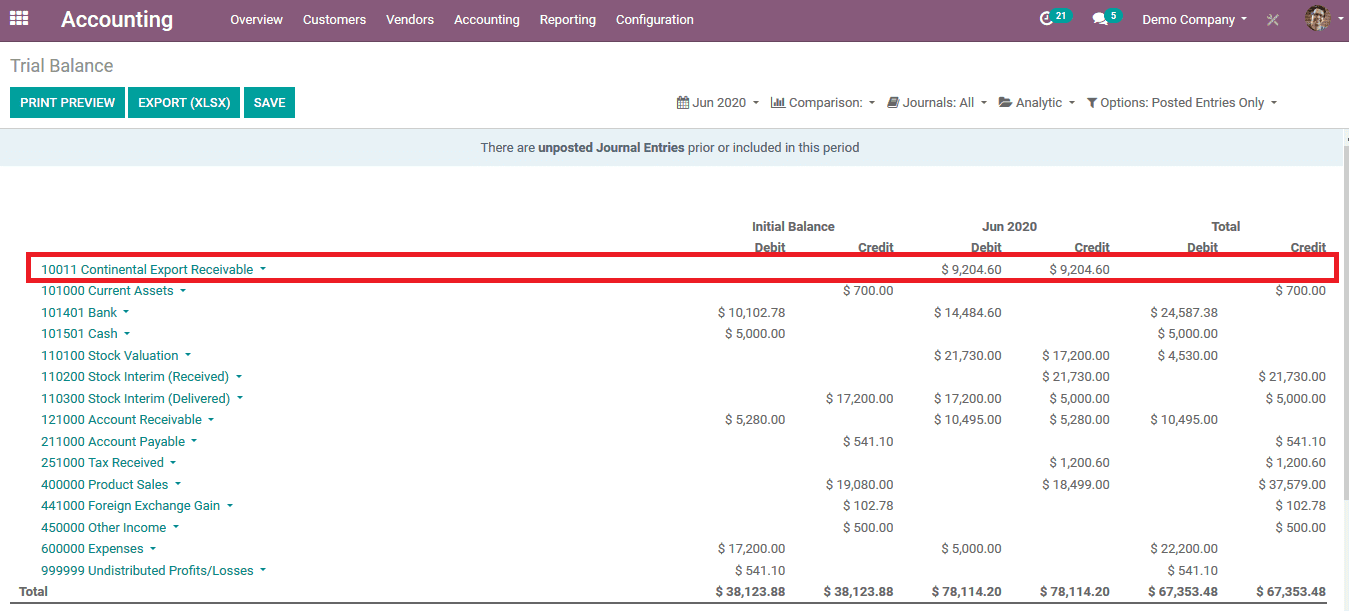
Task: Open the Reporting menu
Action: (567, 19)
